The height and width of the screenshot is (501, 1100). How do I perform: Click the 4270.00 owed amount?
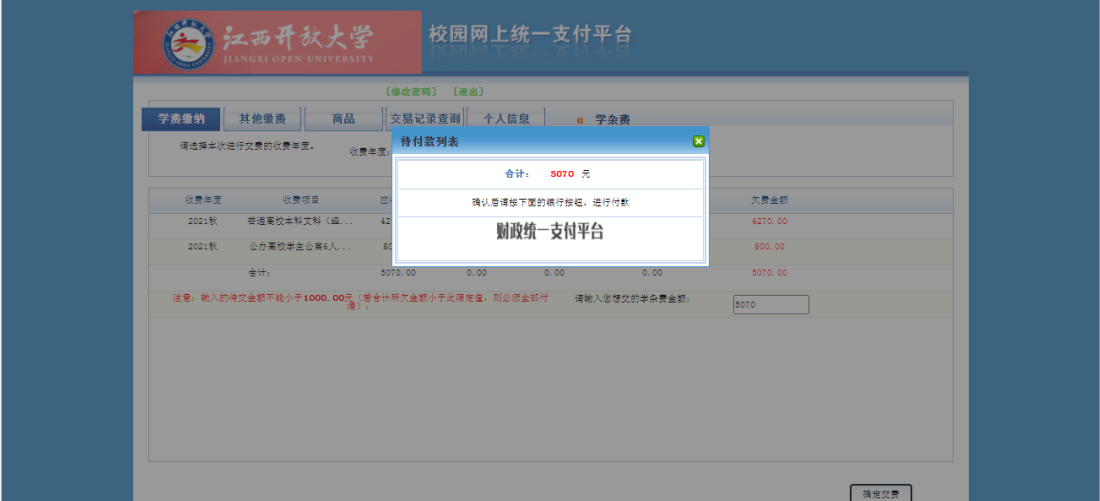tap(769, 221)
